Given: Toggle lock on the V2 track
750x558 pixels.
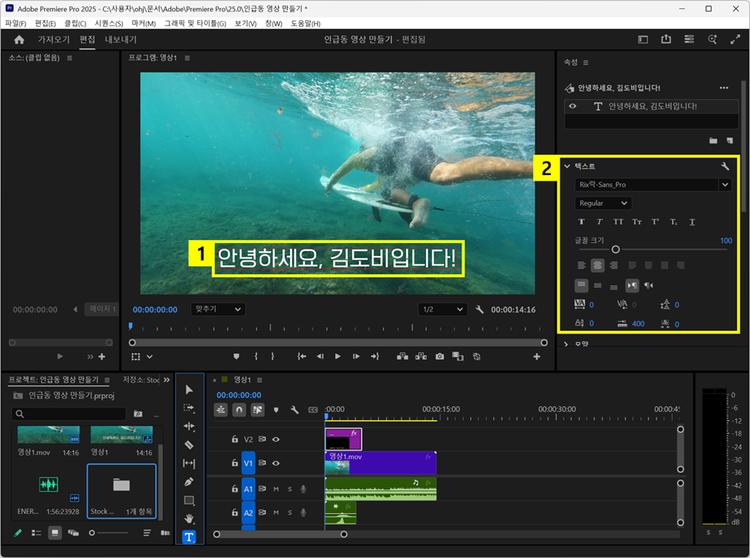Looking at the screenshot, I should click(235, 439).
